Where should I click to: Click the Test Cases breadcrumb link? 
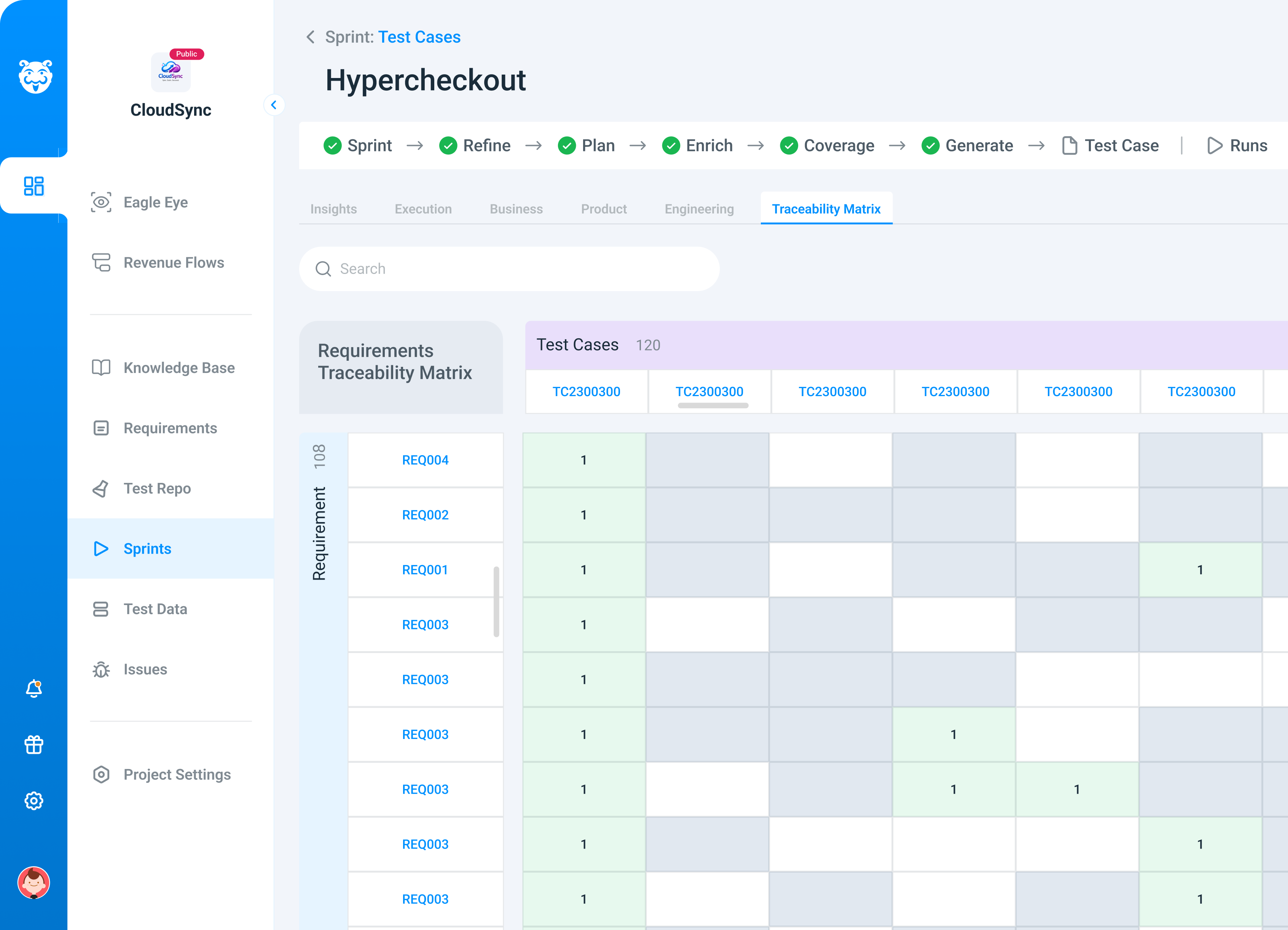click(x=419, y=37)
